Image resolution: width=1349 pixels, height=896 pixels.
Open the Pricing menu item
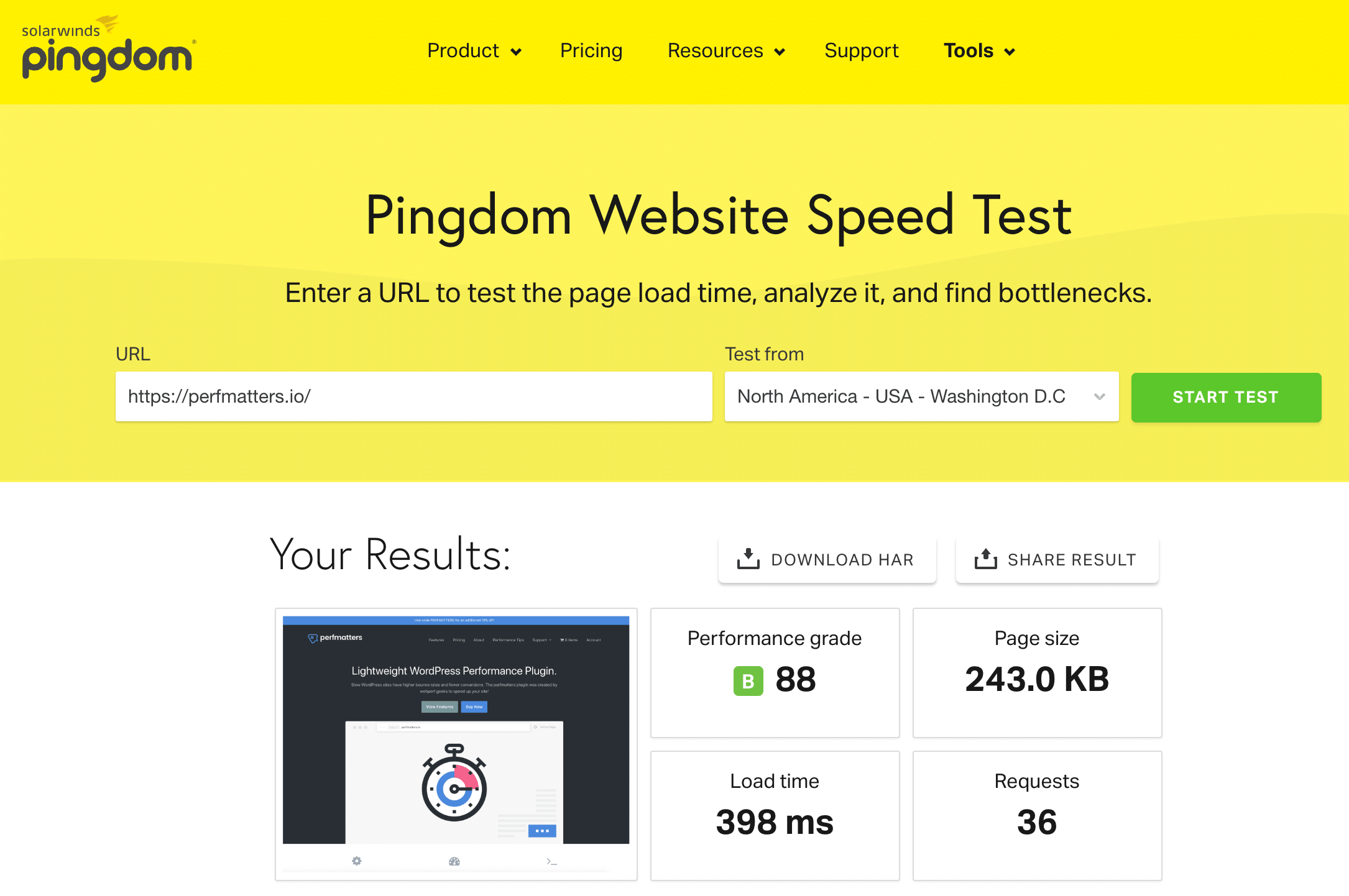pyautogui.click(x=592, y=50)
